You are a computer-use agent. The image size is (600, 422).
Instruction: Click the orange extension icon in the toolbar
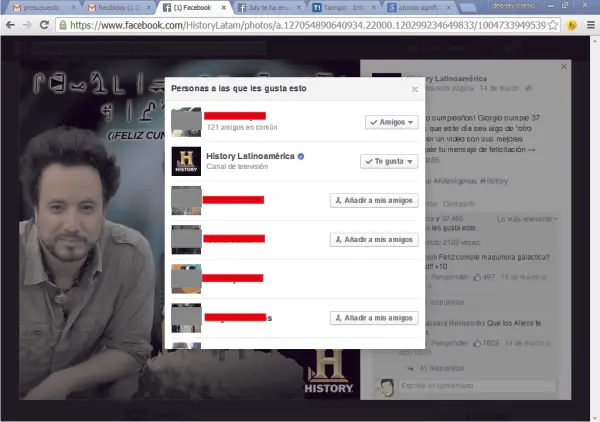(572, 25)
